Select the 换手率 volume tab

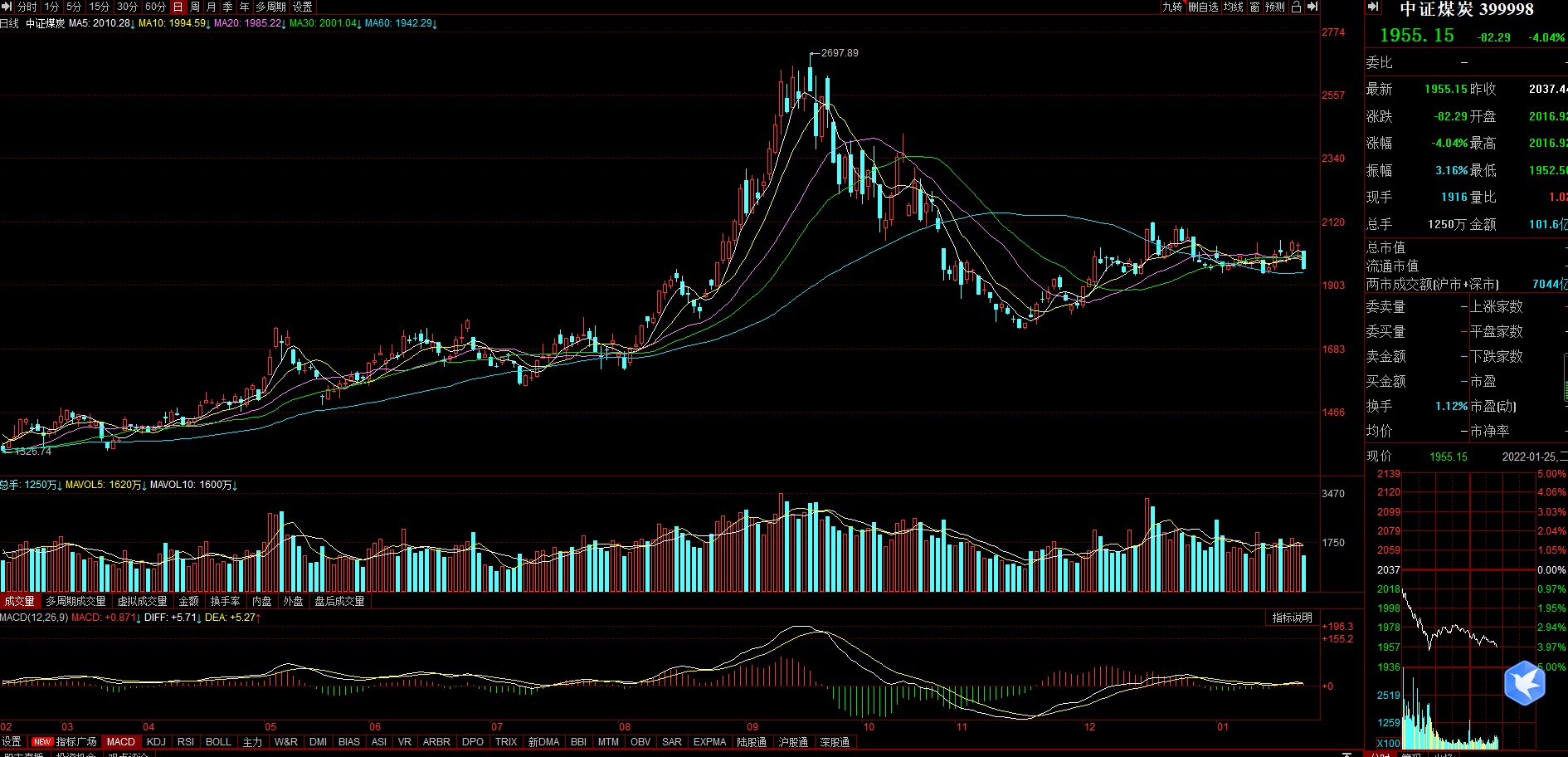[x=225, y=601]
